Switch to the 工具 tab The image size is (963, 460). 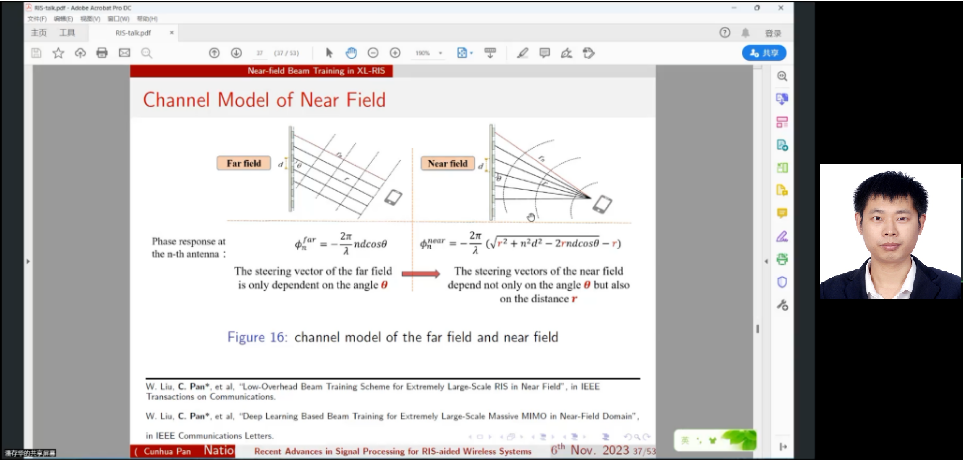tap(67, 32)
